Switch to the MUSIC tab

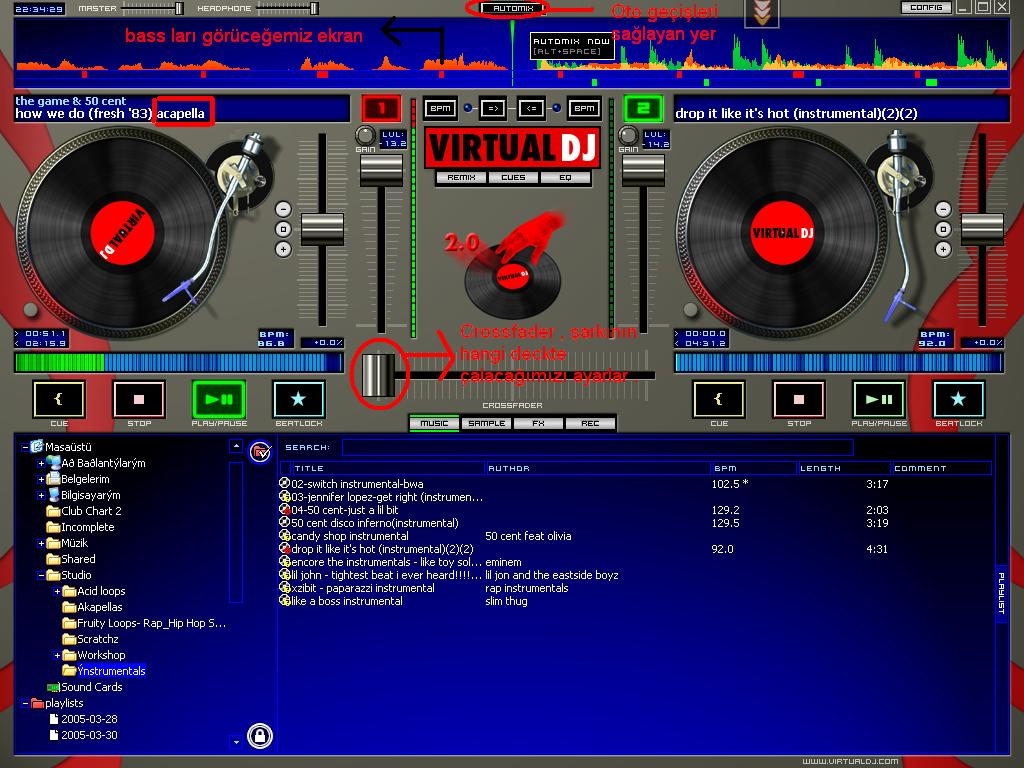[434, 424]
